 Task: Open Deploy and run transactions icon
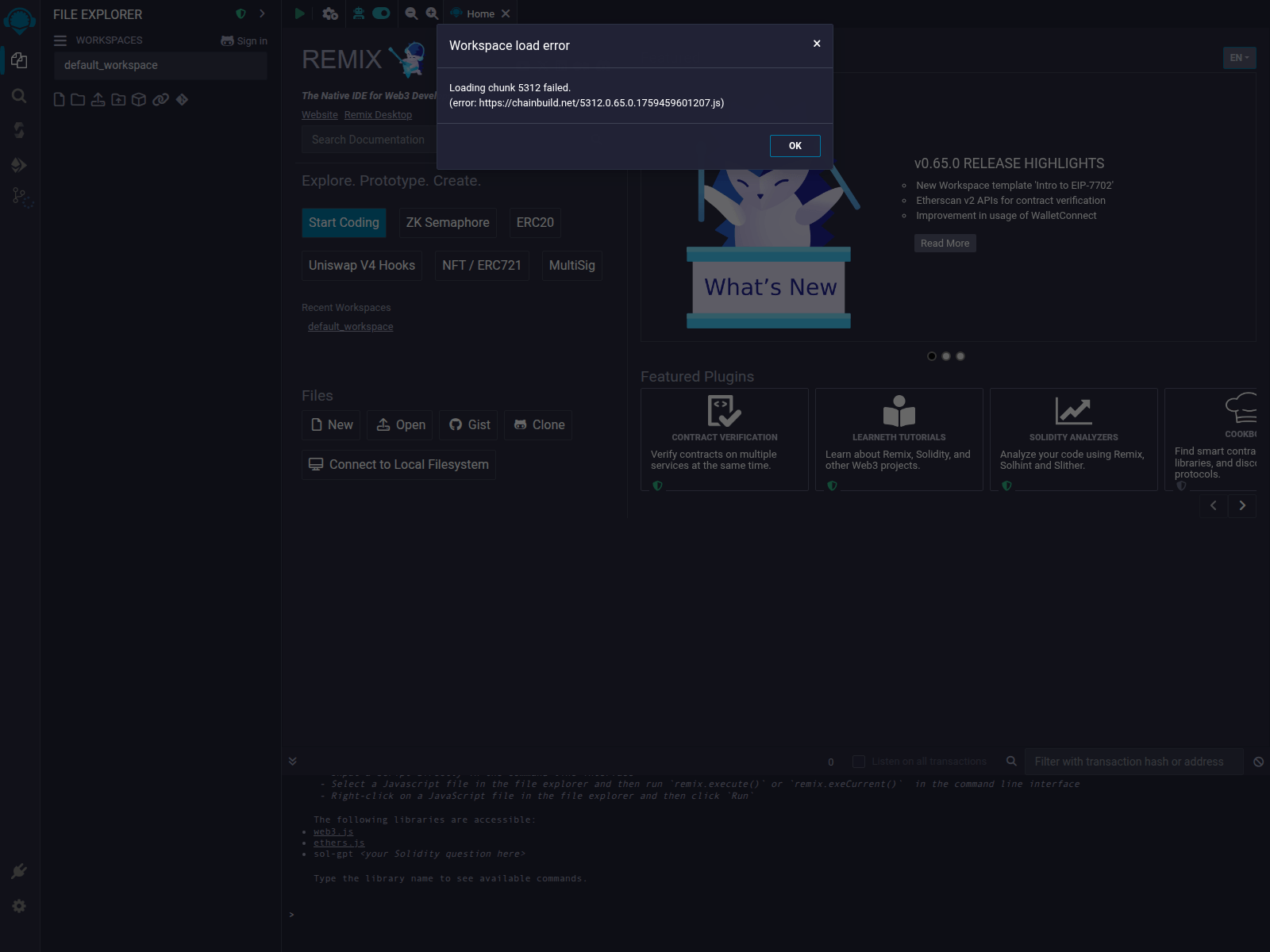pos(19,165)
